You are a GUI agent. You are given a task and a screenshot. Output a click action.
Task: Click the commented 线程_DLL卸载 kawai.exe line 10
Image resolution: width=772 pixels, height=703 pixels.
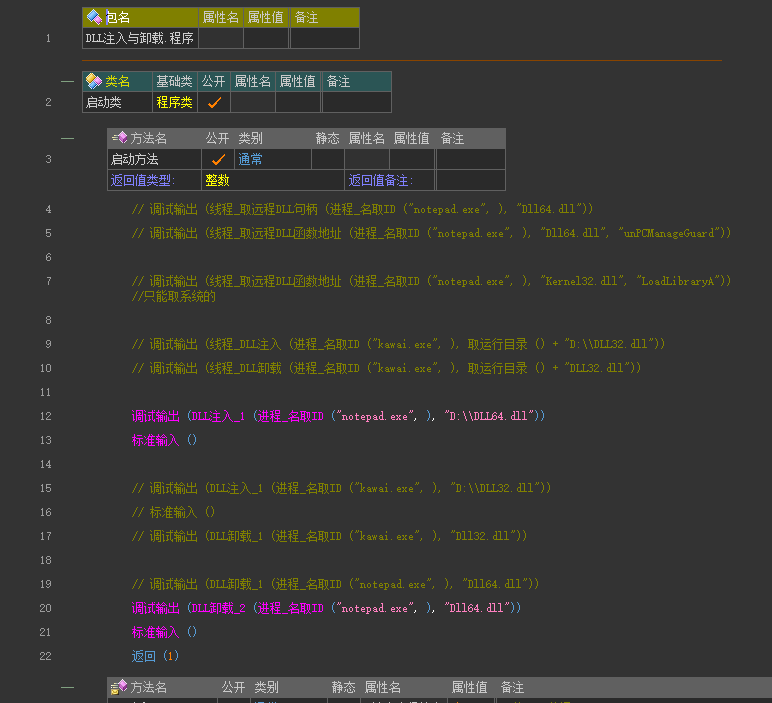tap(386, 368)
